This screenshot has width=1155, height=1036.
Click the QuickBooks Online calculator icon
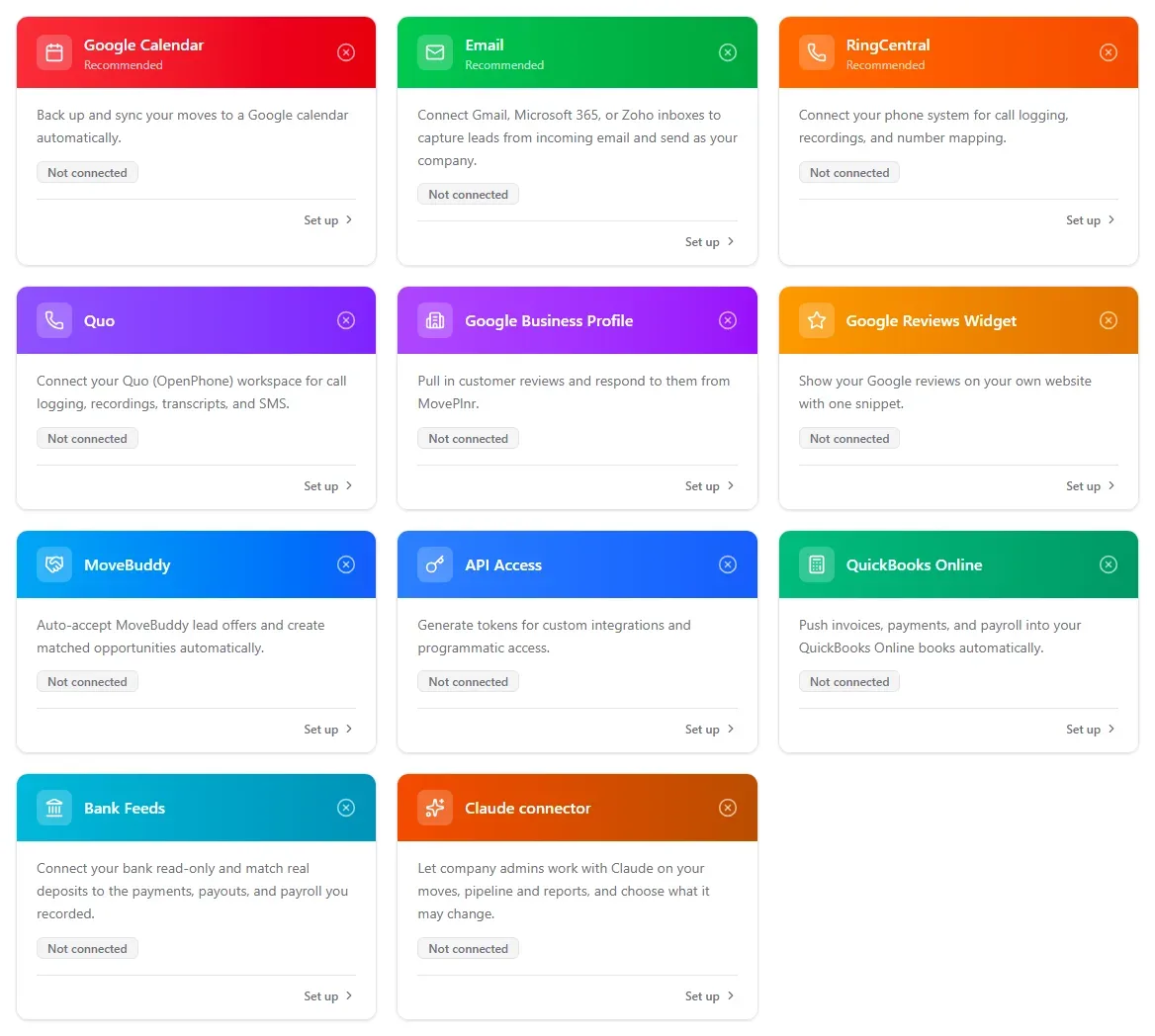click(816, 564)
